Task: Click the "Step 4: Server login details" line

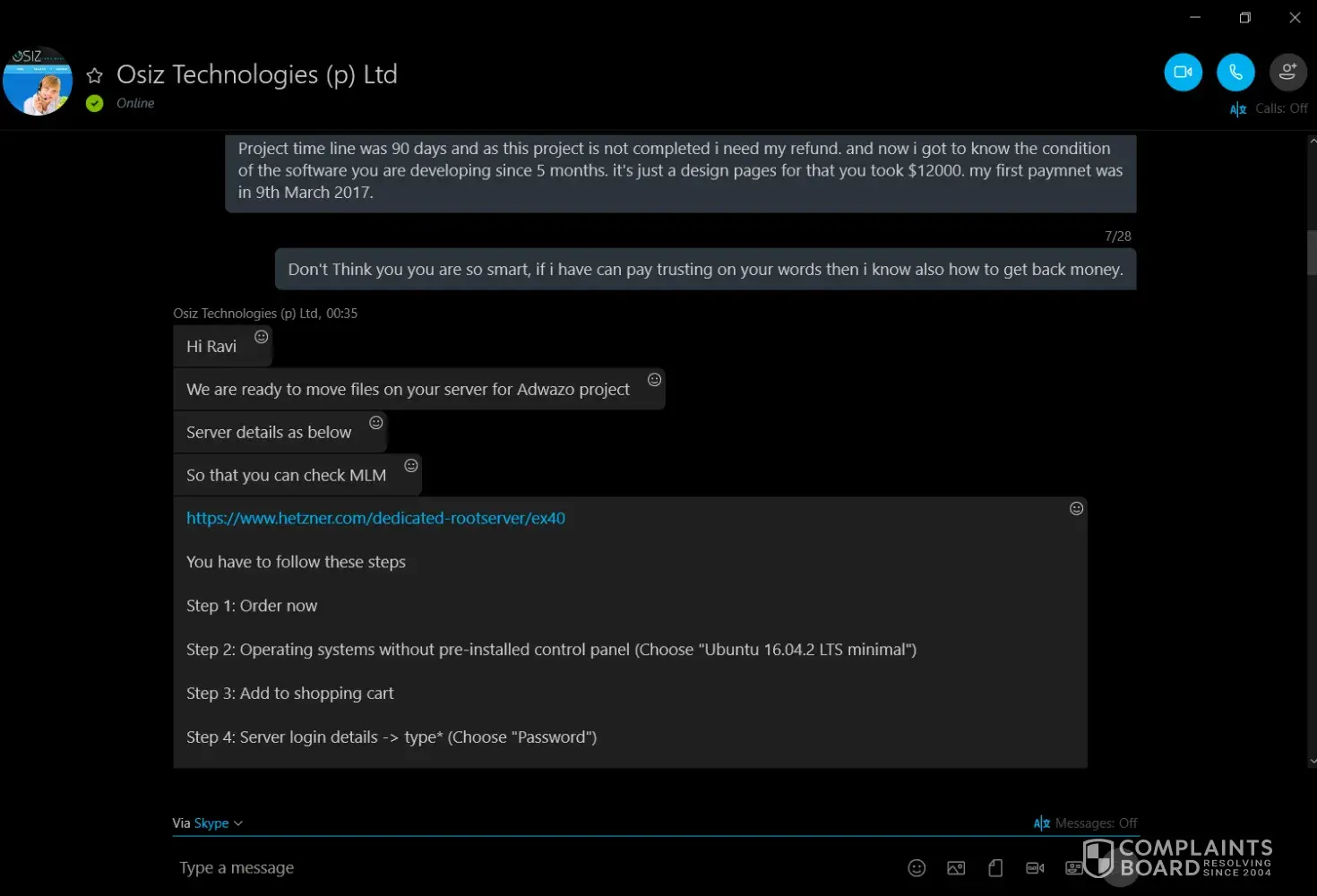Action: pyautogui.click(x=392, y=737)
